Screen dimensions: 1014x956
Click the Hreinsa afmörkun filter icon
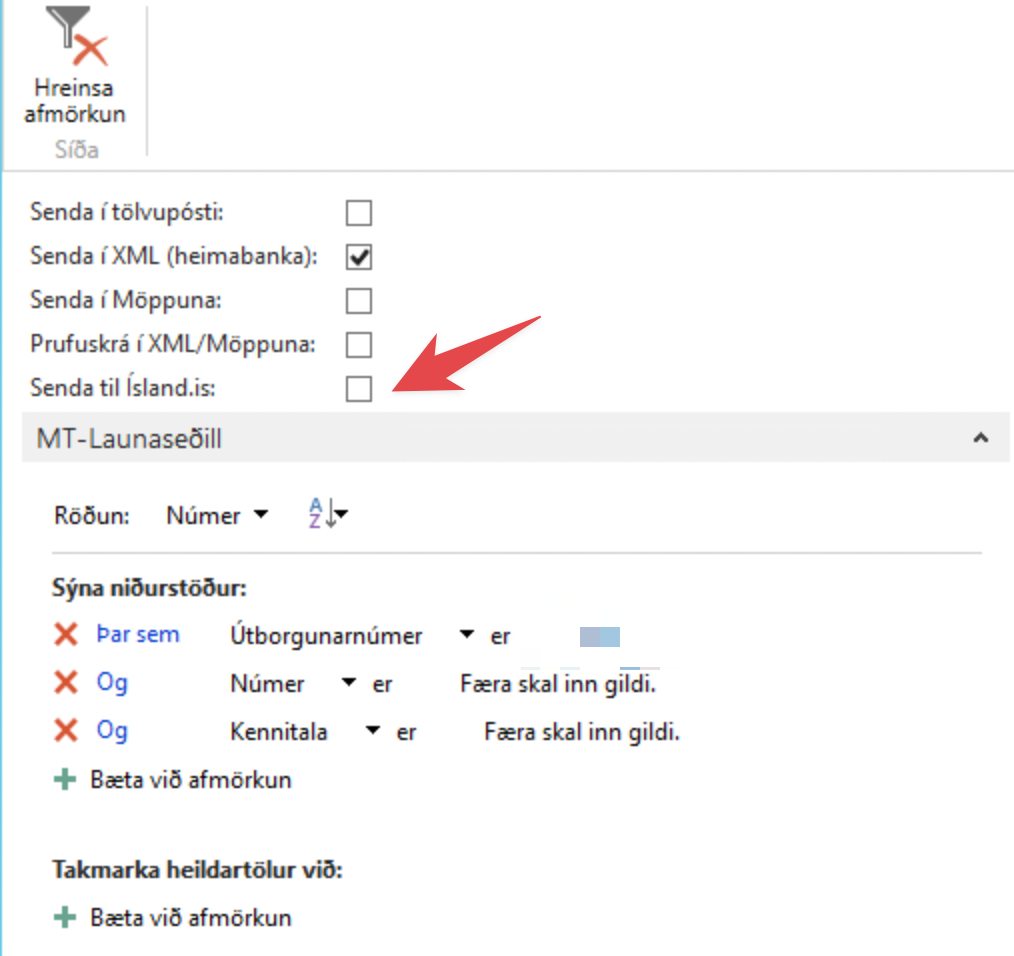[x=75, y=40]
